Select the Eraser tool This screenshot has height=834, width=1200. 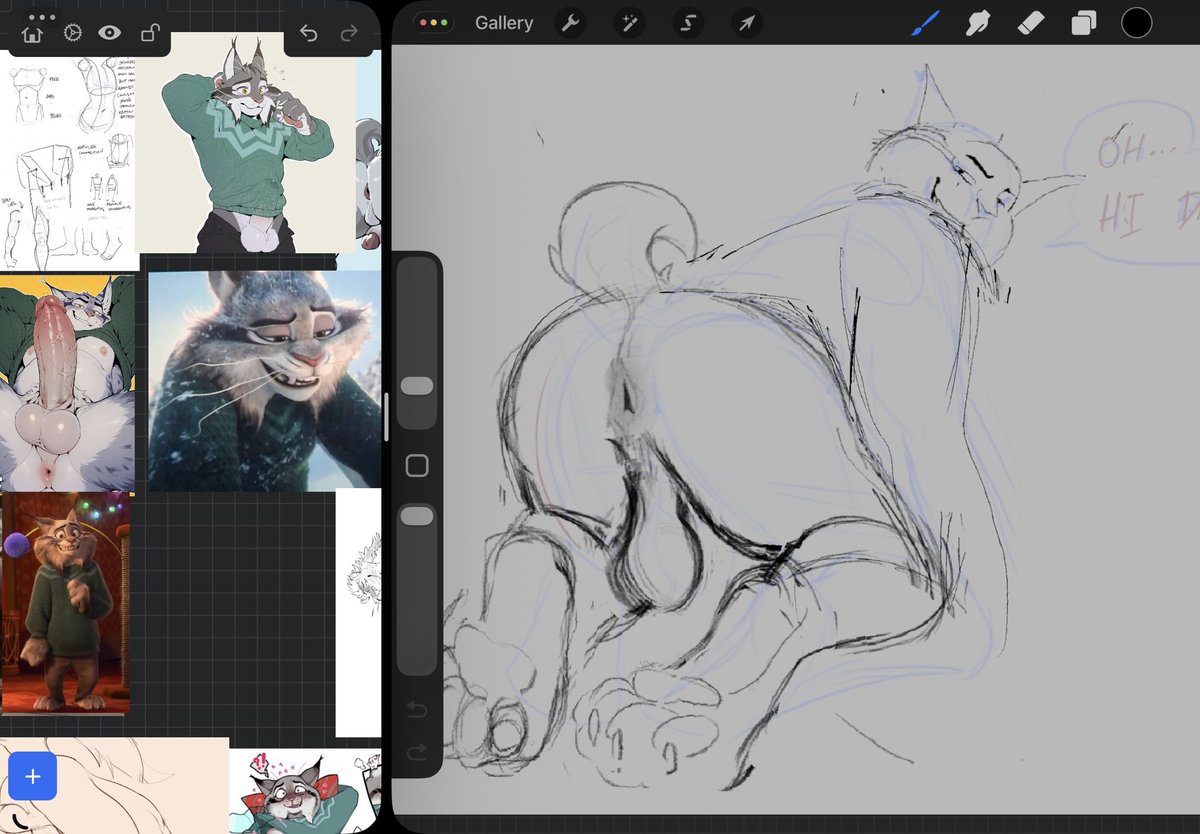pos(1030,22)
